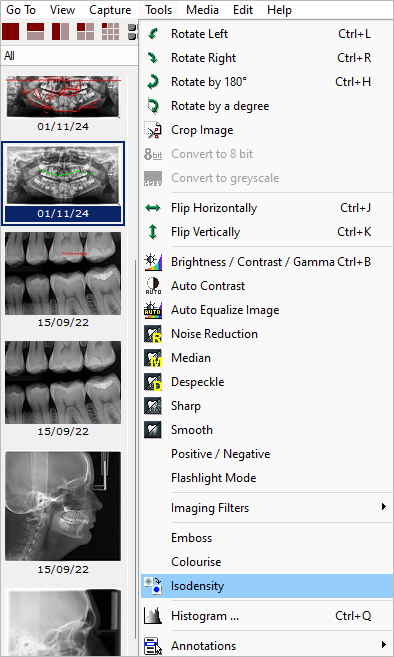Click the Despeckle filter icon
Viewport: 394px width, 657px height.
pyautogui.click(x=153, y=382)
